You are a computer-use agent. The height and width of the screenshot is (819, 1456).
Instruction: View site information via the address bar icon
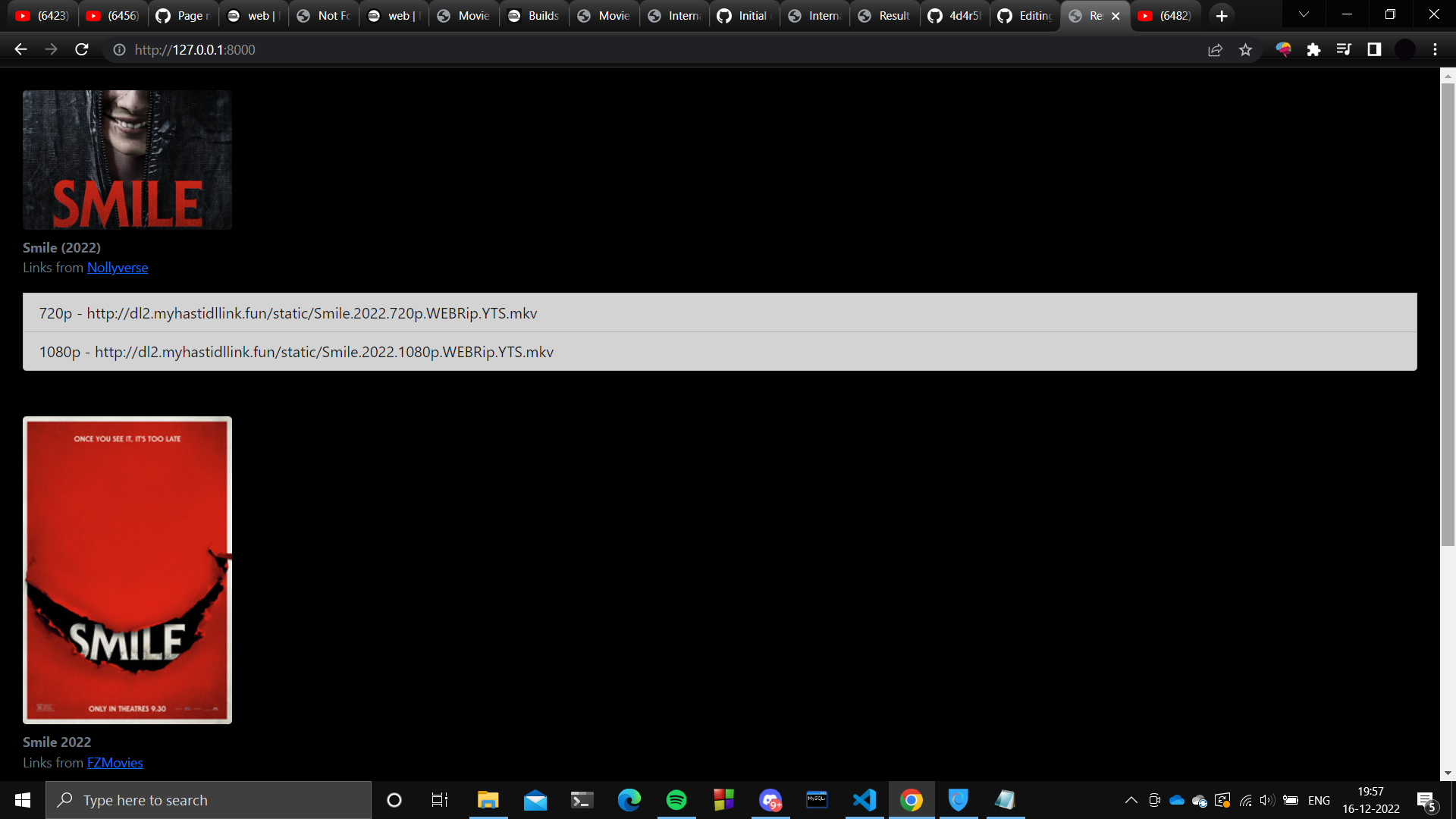pos(119,50)
